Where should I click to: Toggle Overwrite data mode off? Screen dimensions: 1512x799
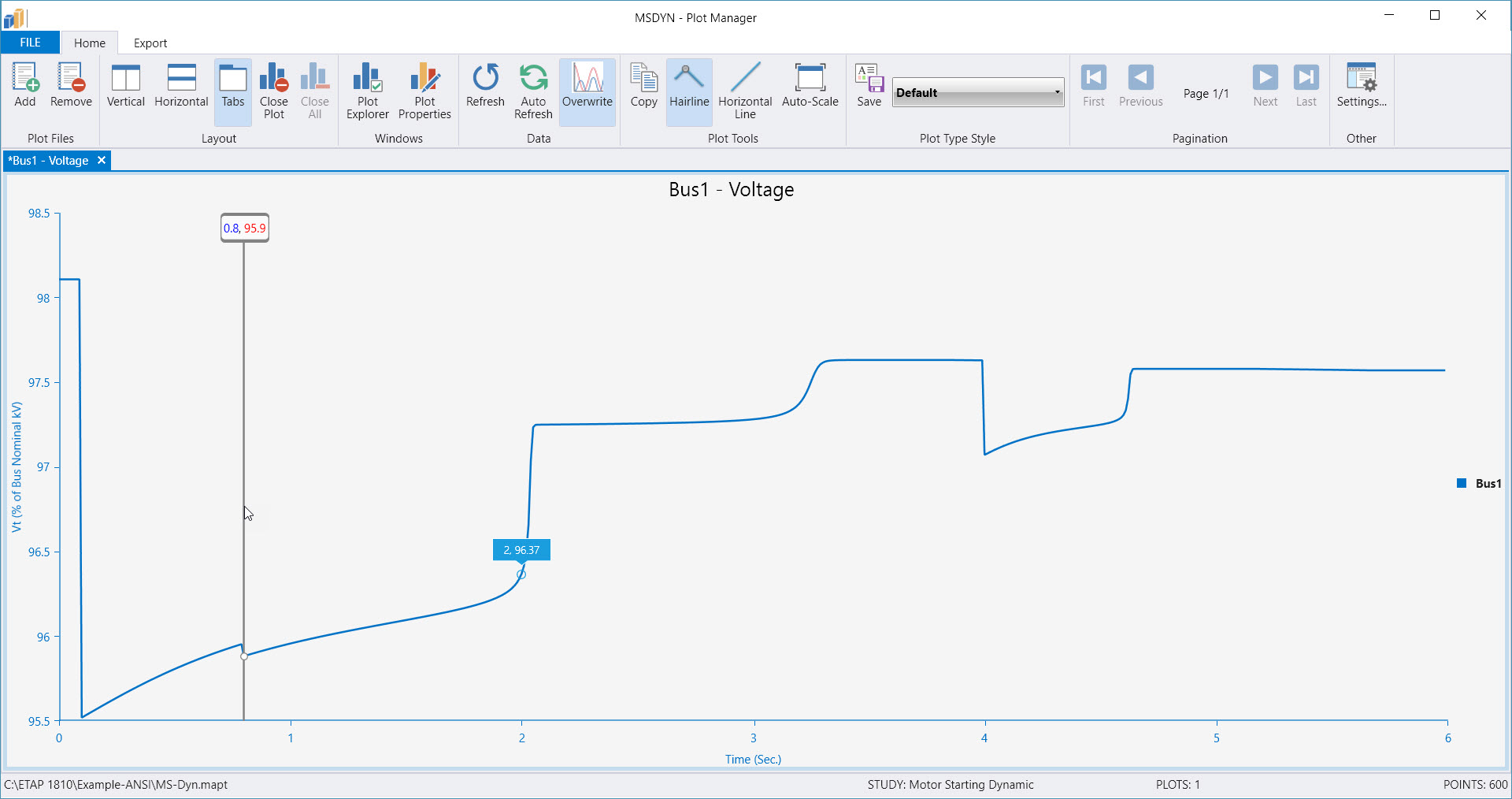point(587,91)
